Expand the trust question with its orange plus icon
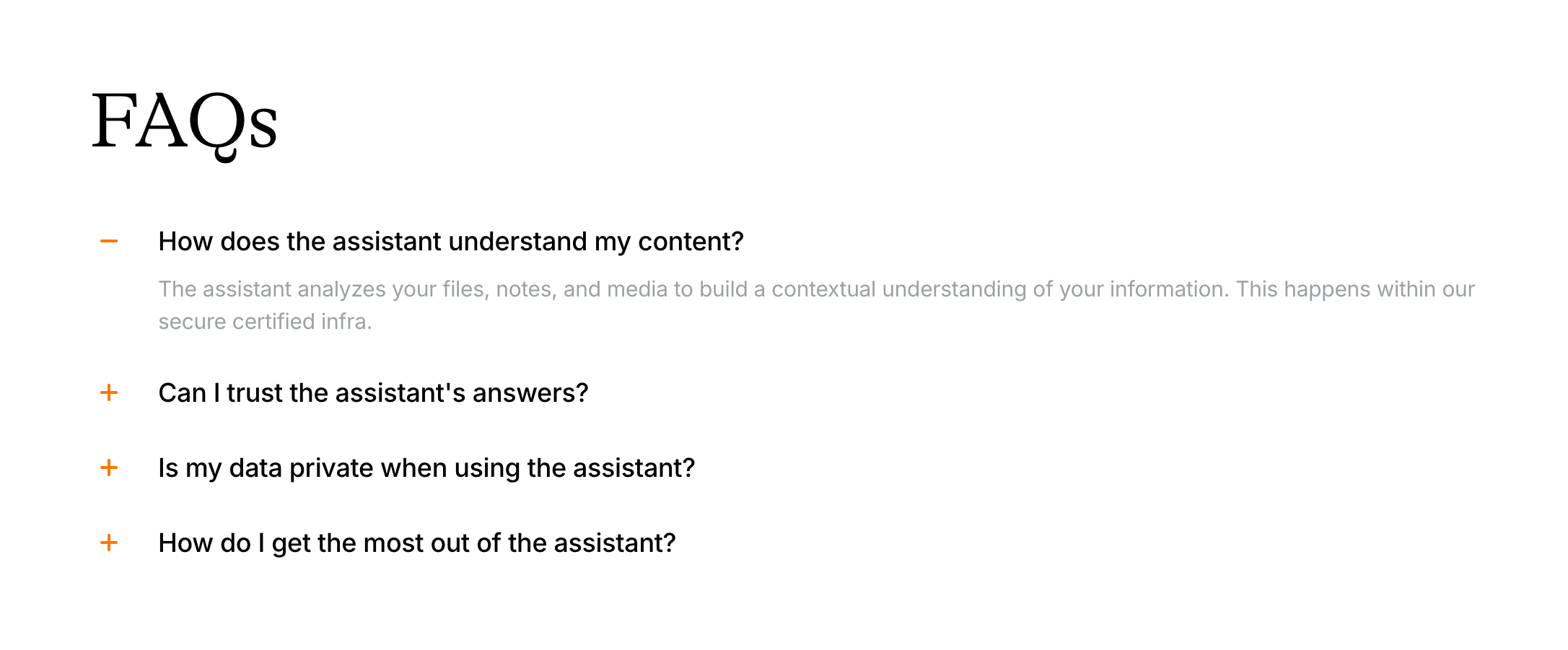1568x650 pixels. point(109,392)
